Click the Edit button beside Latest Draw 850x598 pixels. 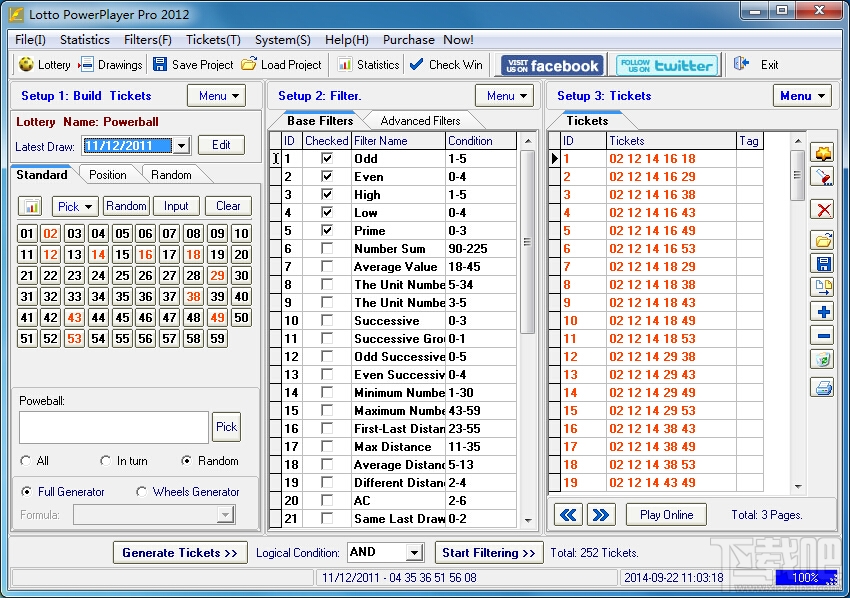pos(221,145)
